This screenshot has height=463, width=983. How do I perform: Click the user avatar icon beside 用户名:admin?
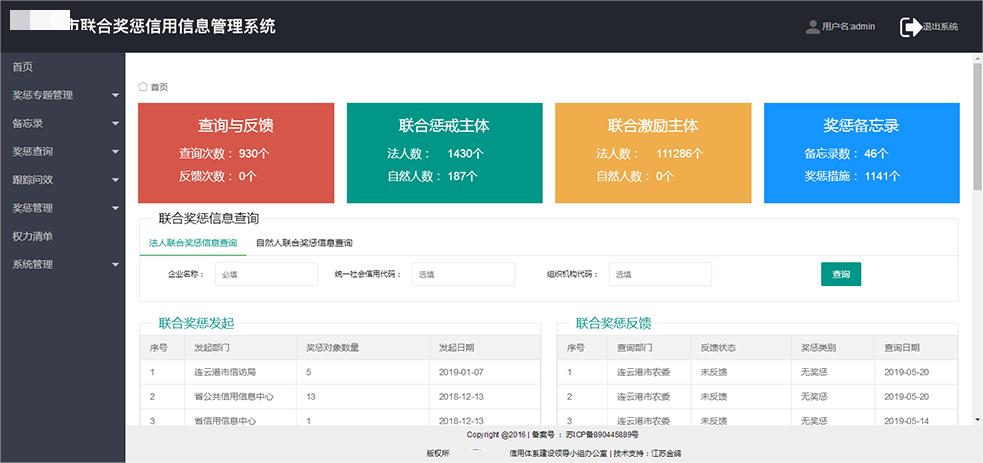click(x=812, y=27)
